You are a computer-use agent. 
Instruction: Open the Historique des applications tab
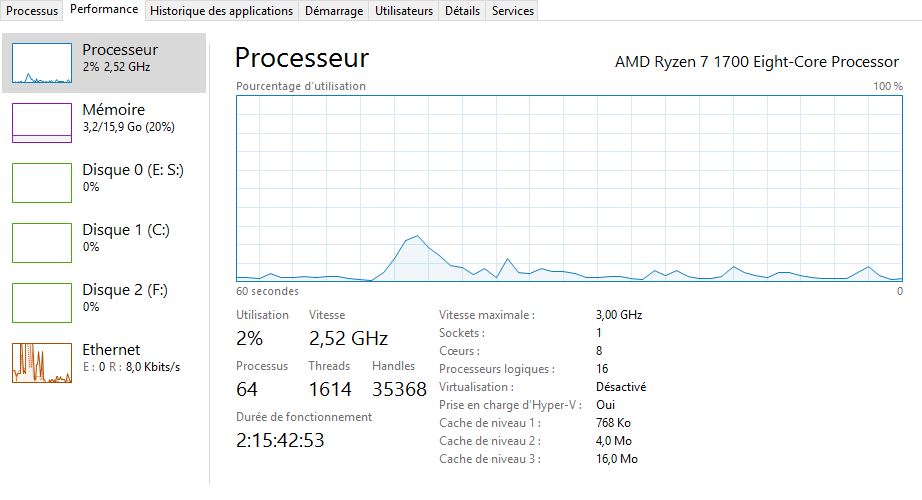(x=221, y=11)
